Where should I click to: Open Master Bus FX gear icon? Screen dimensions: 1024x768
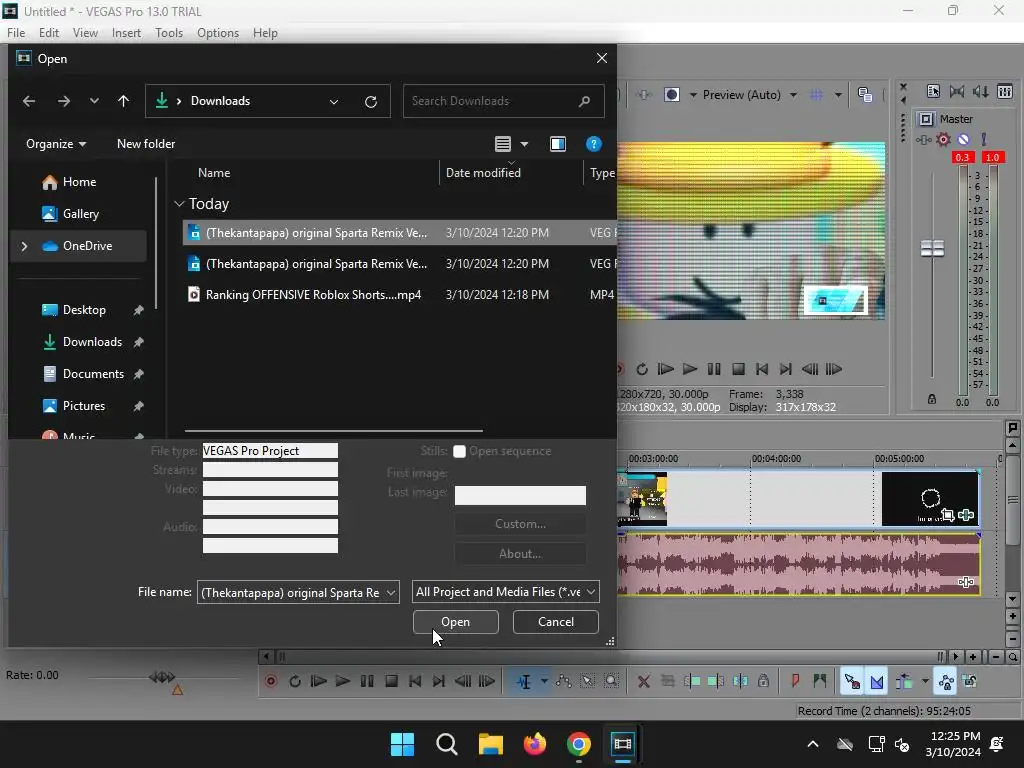coord(943,139)
